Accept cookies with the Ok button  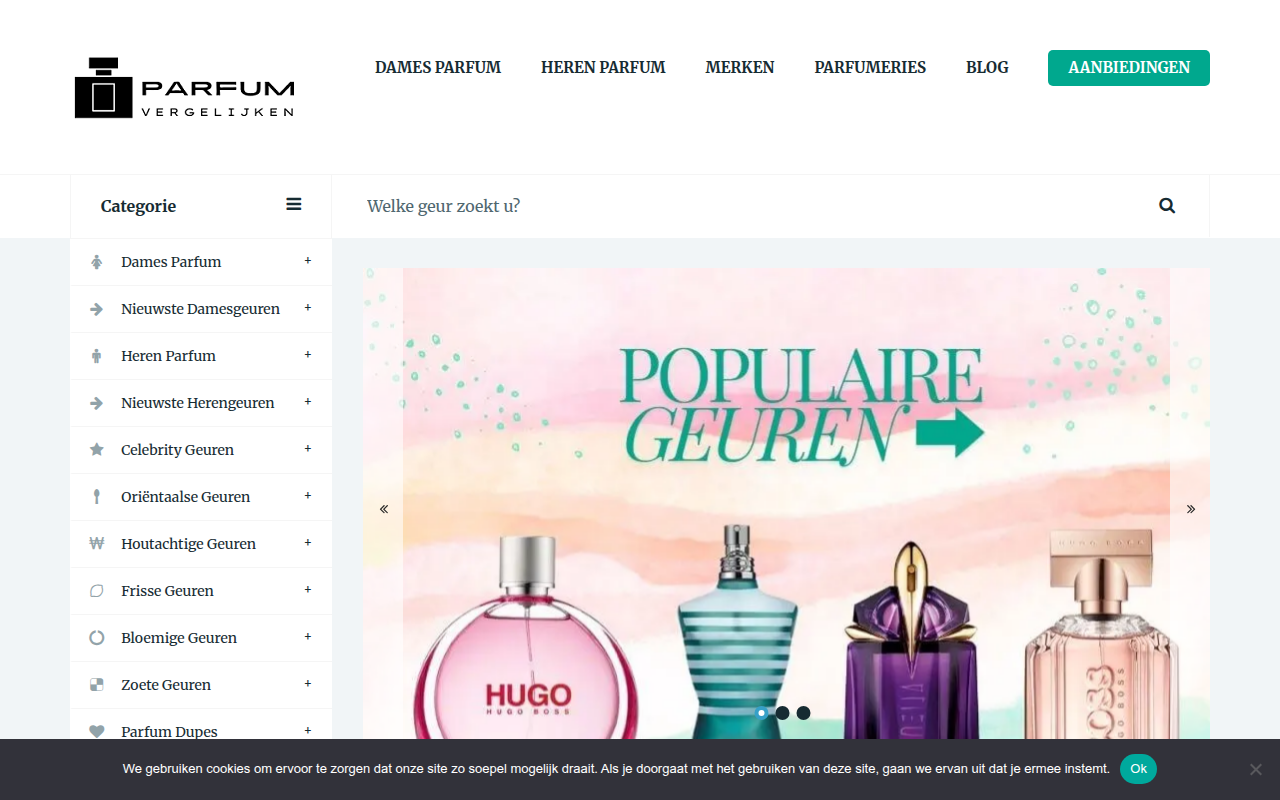point(1138,769)
